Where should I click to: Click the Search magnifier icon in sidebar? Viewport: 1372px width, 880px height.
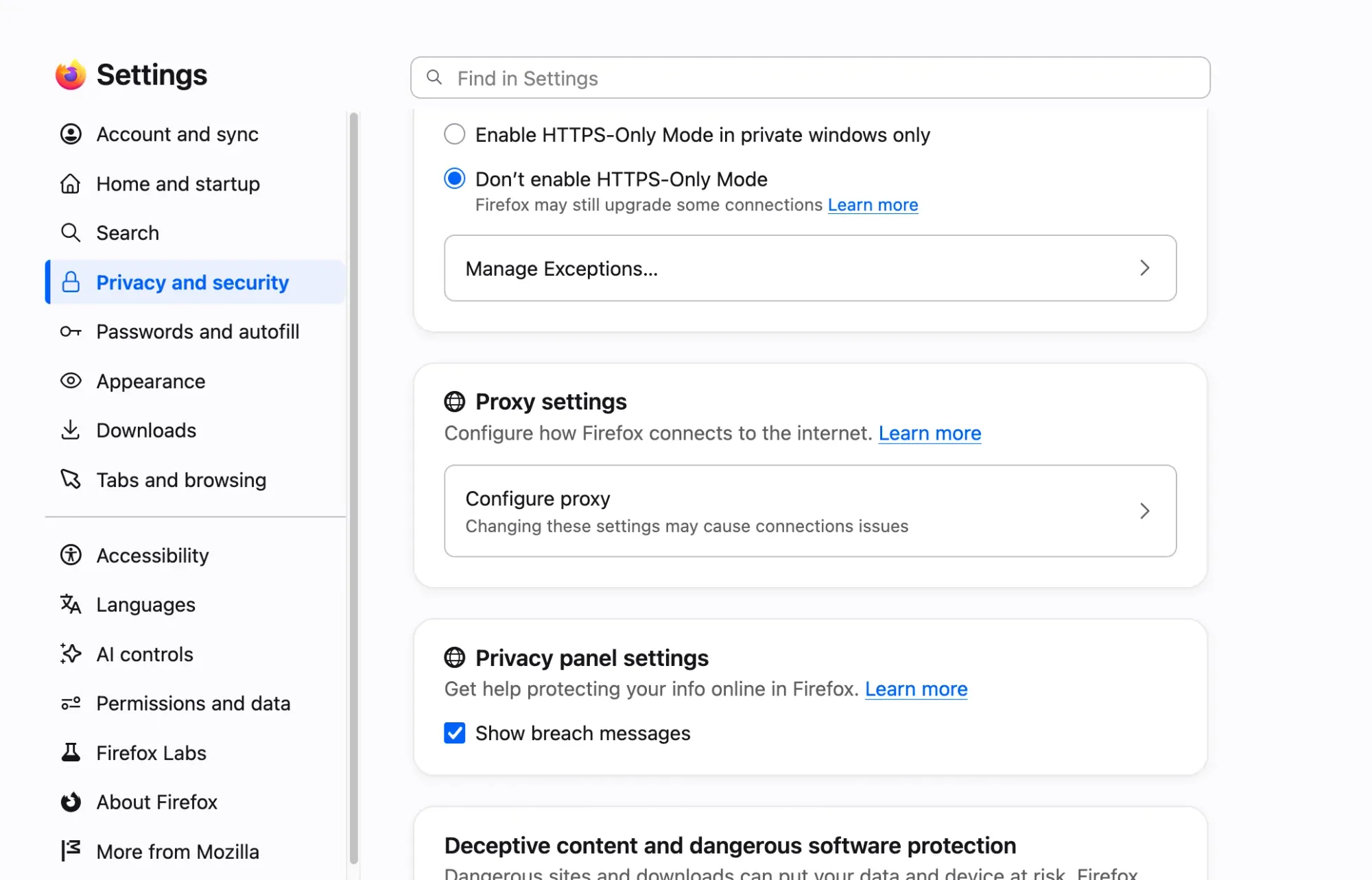(71, 233)
